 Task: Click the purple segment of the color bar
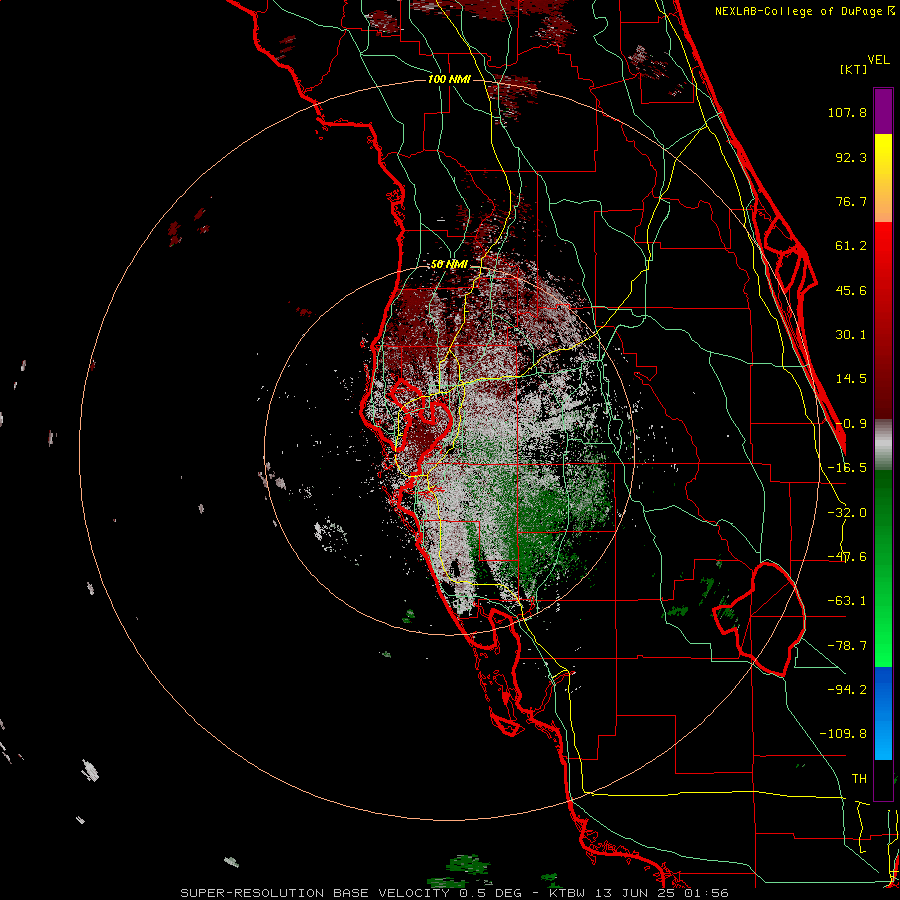tap(883, 111)
